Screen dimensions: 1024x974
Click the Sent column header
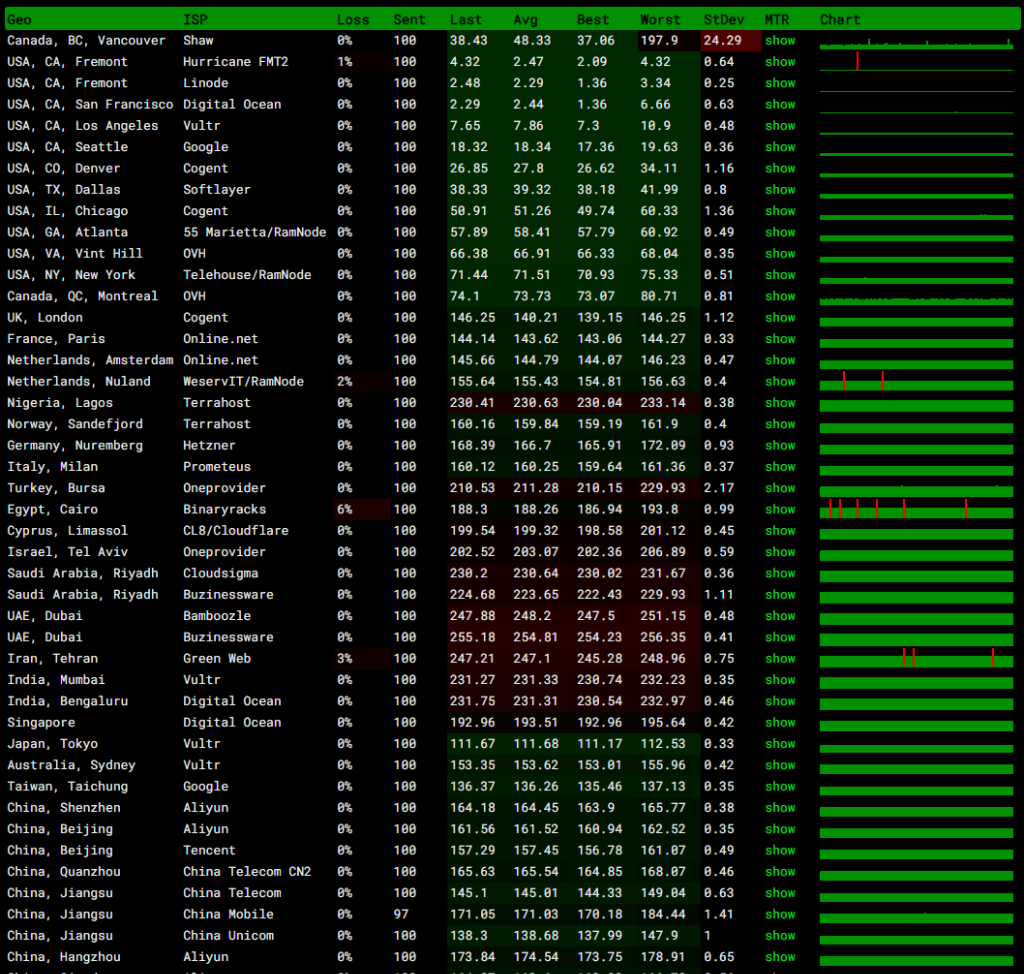pyautogui.click(x=409, y=20)
